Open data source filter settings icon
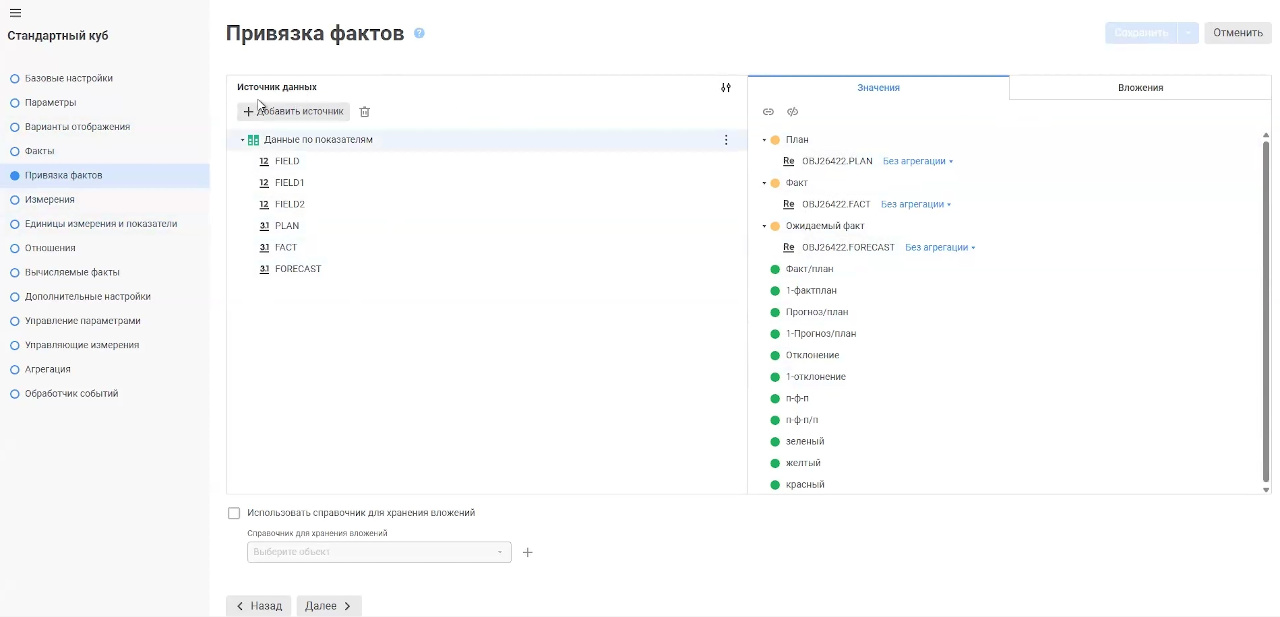This screenshot has width=1280, height=617. pyautogui.click(x=726, y=88)
